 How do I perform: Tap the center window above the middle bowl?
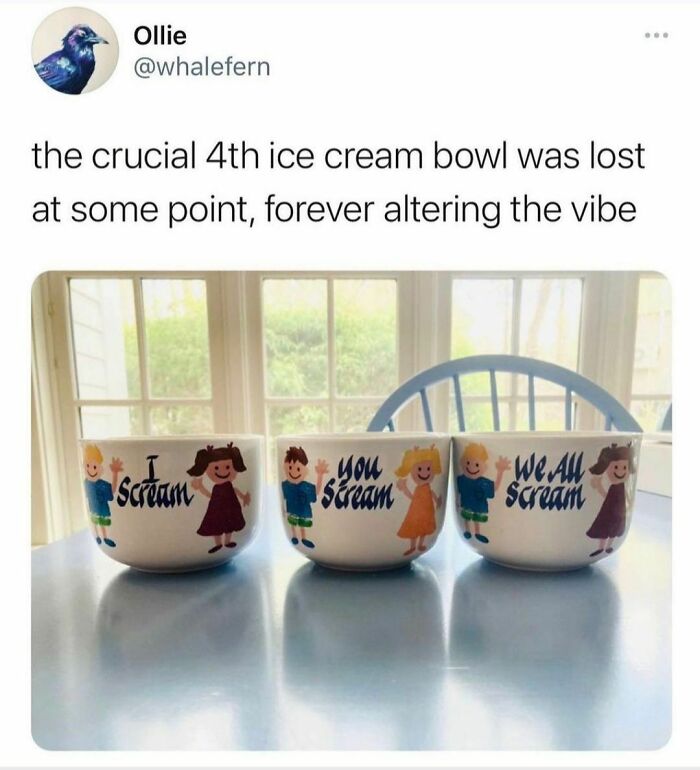330,356
